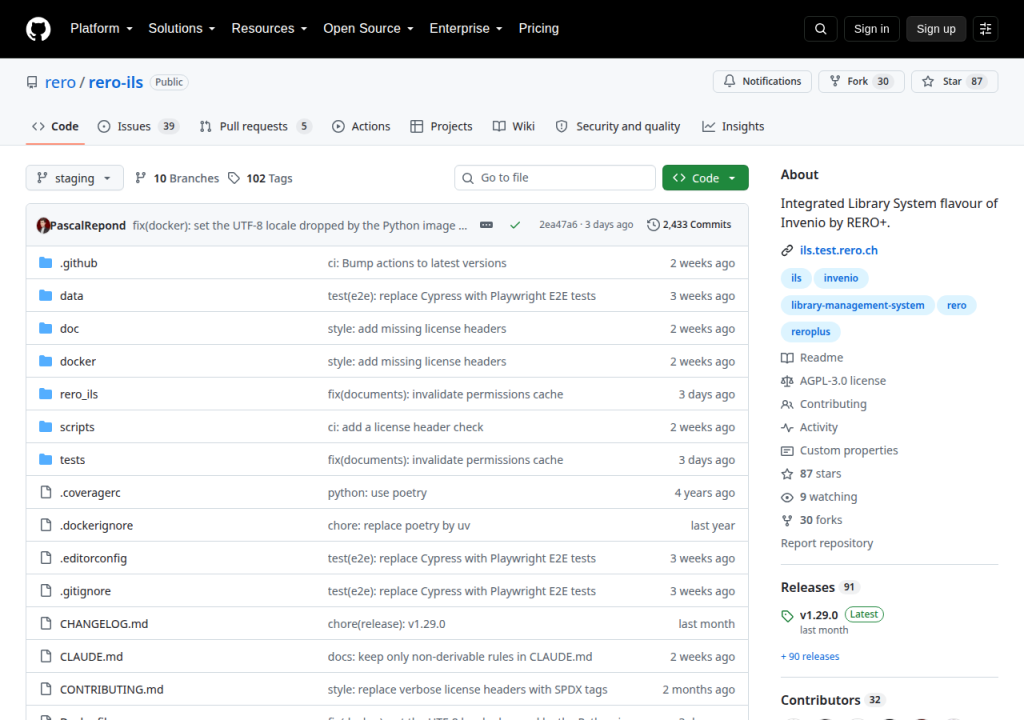Open the Report repository link
The image size is (1024, 720).
point(827,544)
